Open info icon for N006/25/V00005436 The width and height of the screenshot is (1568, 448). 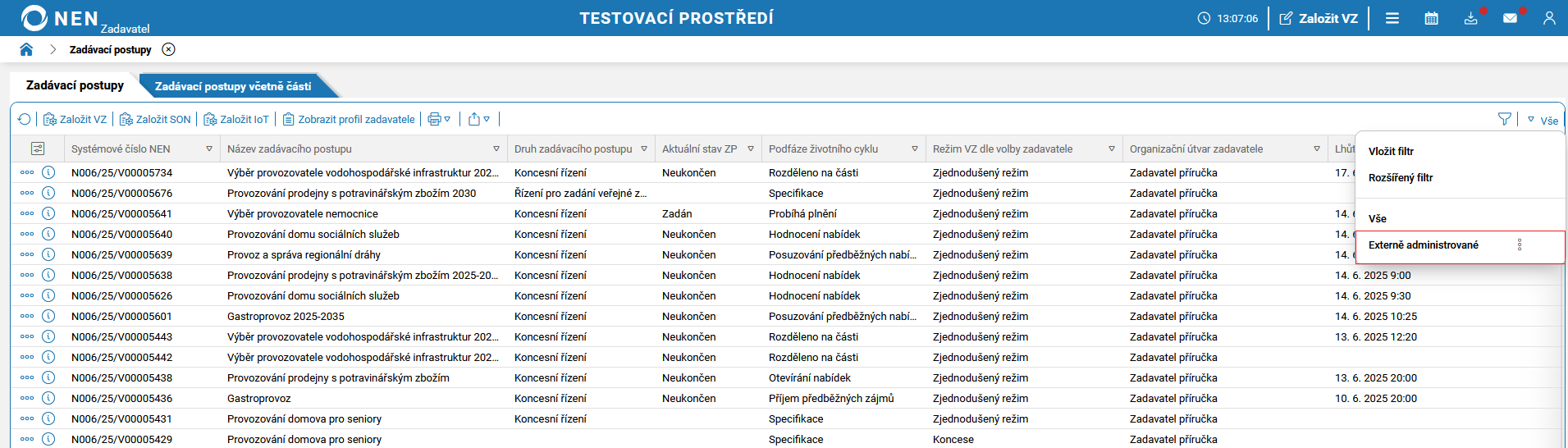48,398
